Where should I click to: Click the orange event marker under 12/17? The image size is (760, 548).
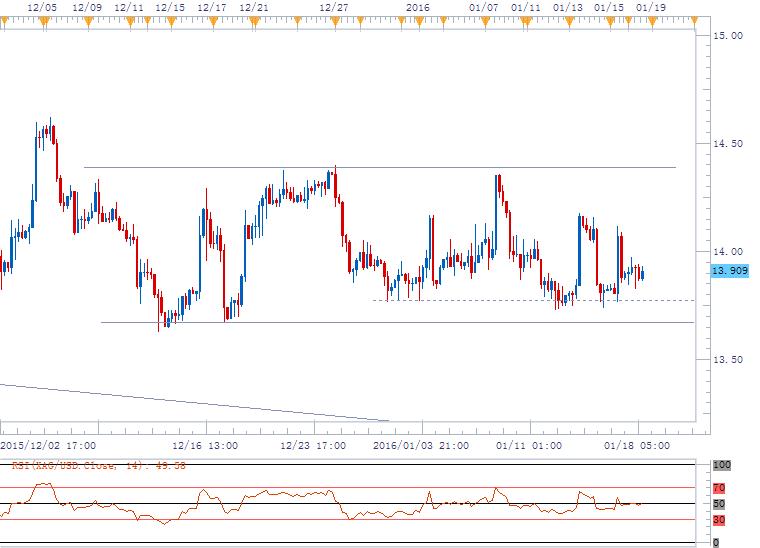[x=213, y=21]
